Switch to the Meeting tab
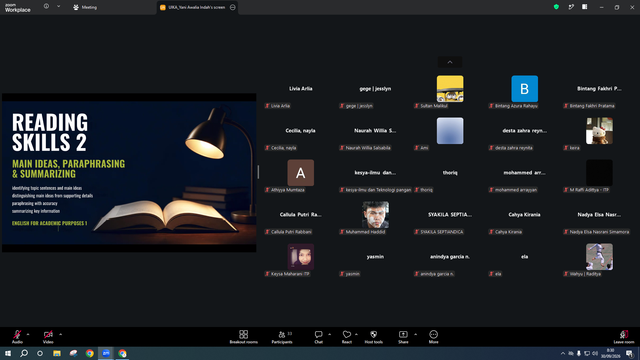This screenshot has width=640, height=360. tap(85, 7)
